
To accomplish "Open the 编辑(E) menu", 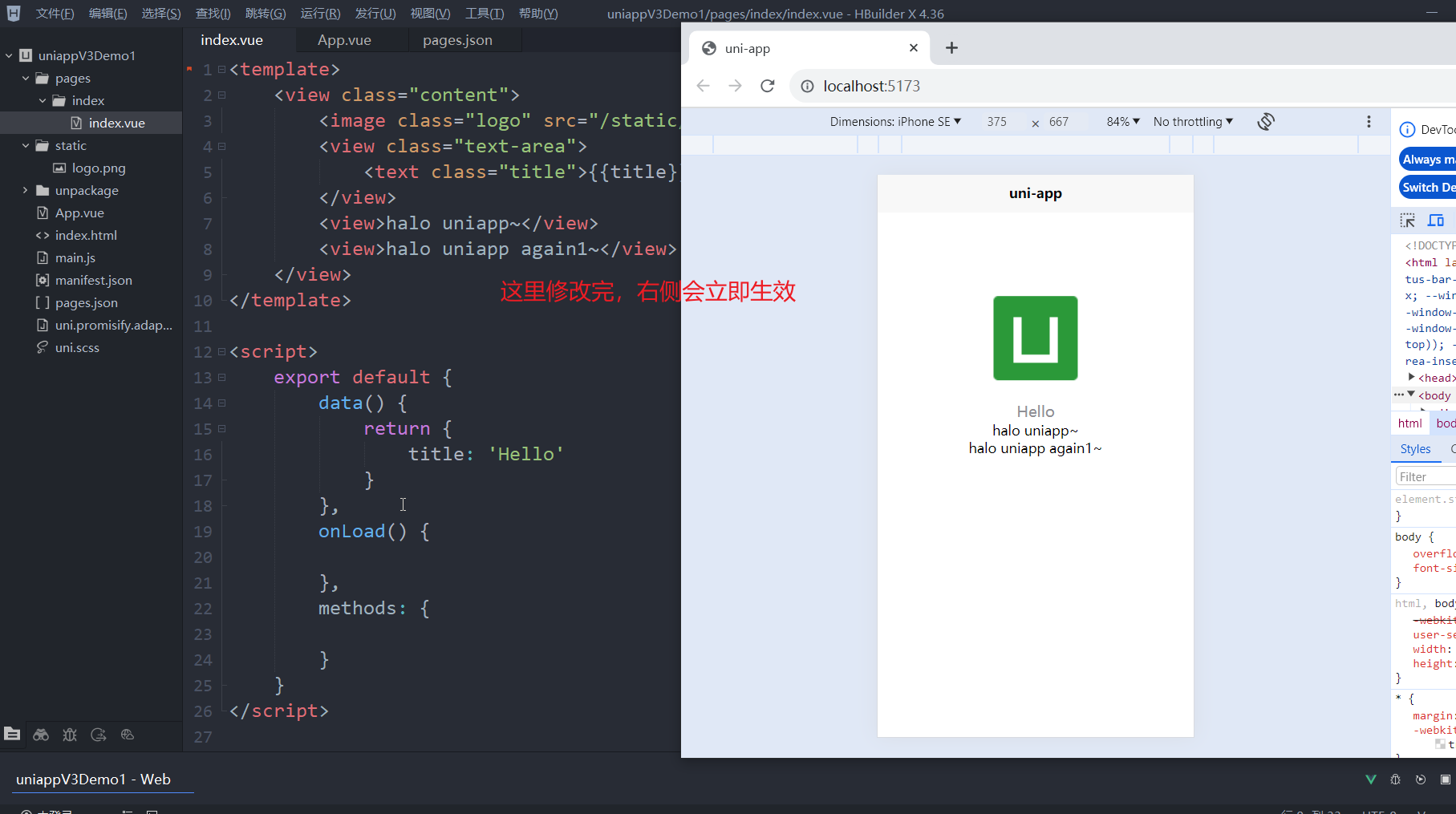I will tap(107, 14).
